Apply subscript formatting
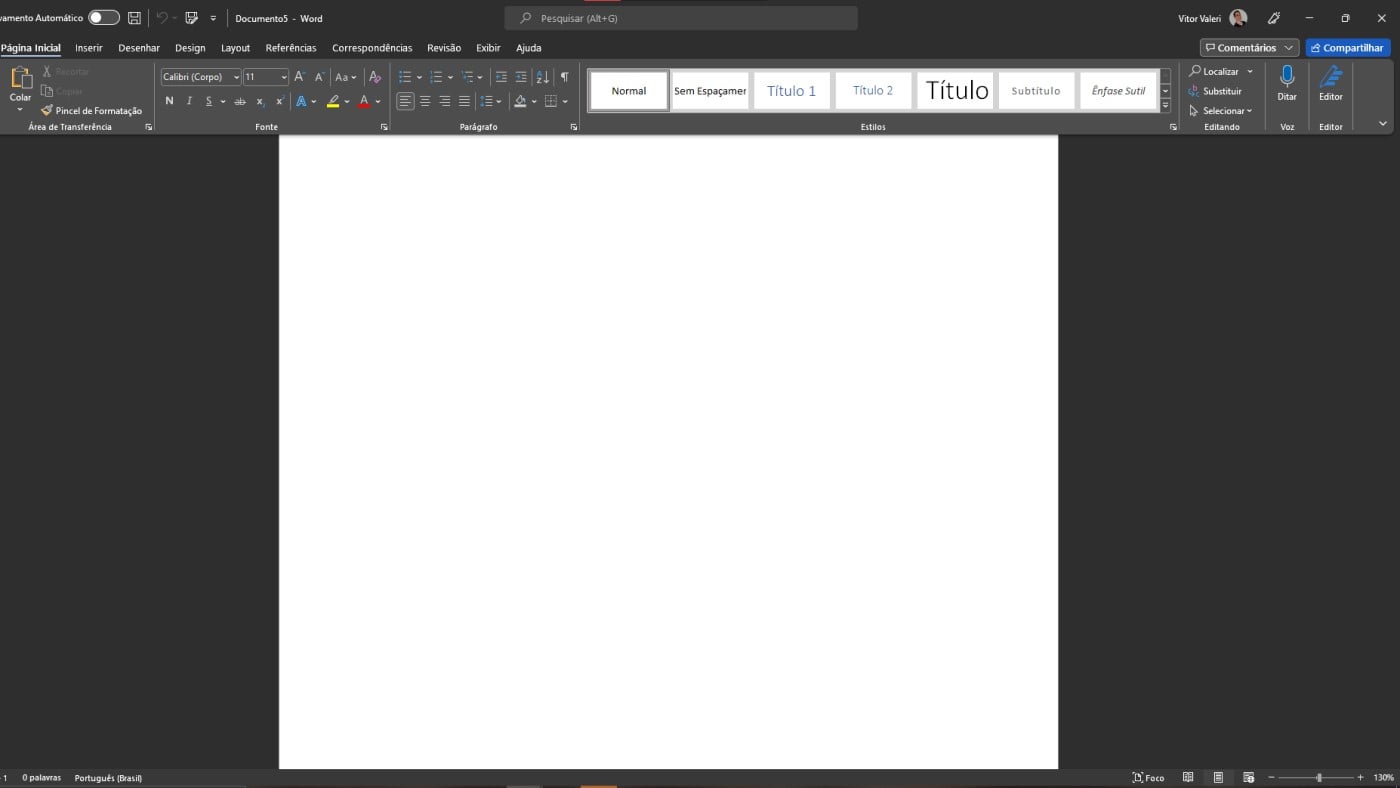The height and width of the screenshot is (788, 1400). [259, 100]
